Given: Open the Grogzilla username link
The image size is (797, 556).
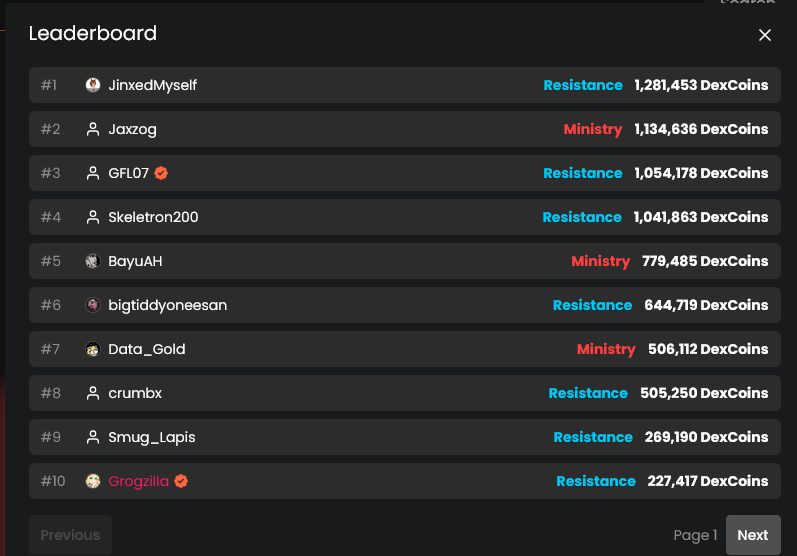Looking at the screenshot, I should click(139, 481).
